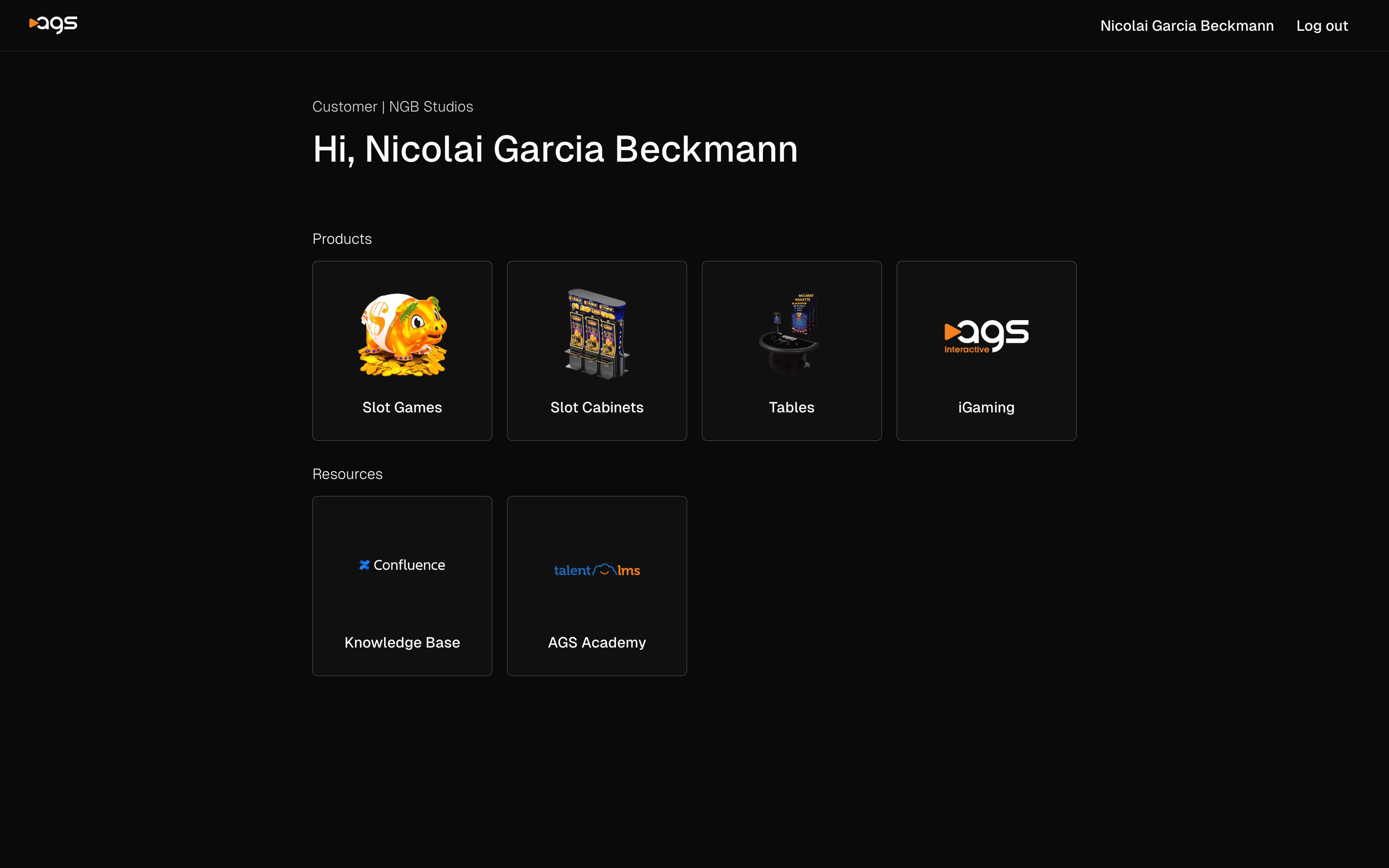This screenshot has height=868, width=1389.
Task: Click the Customer | NGB Studios breadcrumb
Action: coord(393,106)
